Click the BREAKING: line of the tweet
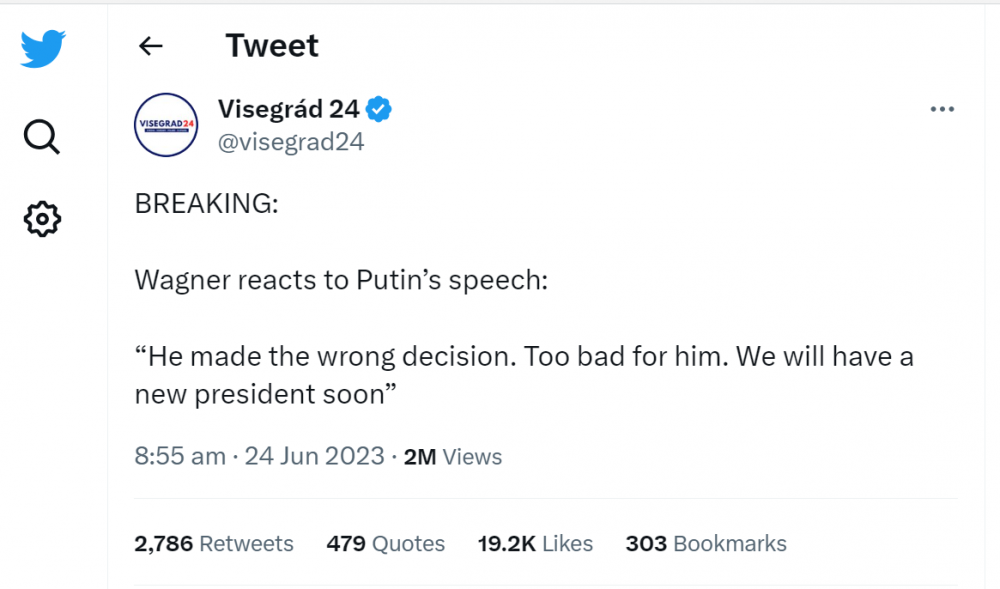Screen dimensions: 1000x589 (206, 203)
